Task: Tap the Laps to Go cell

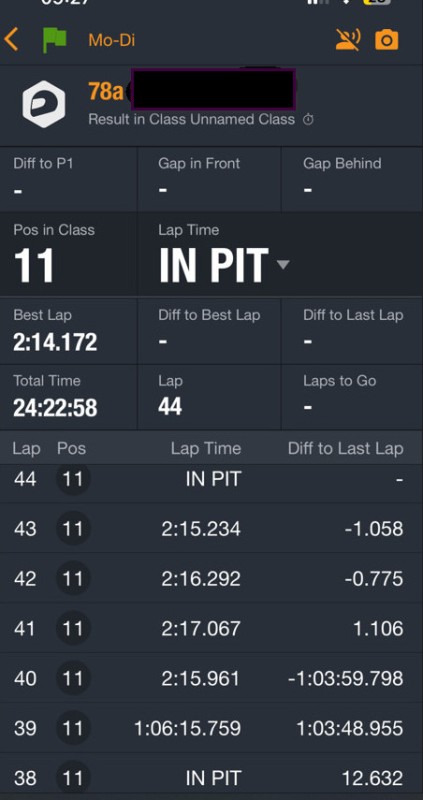Action: click(x=352, y=397)
